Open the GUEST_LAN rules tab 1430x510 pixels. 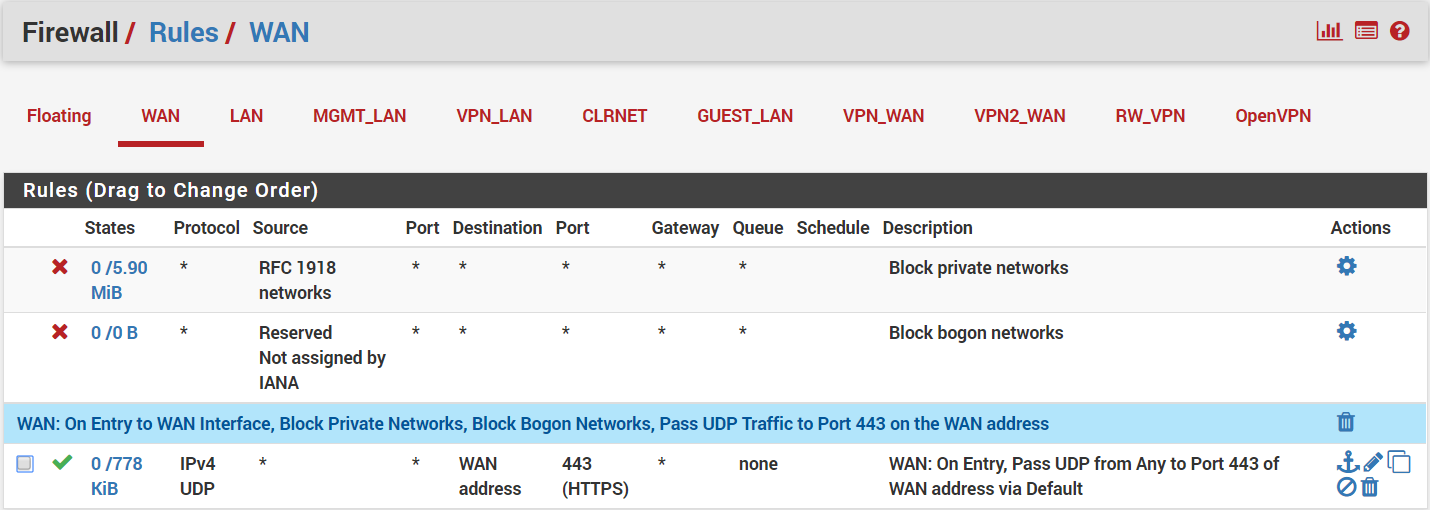coord(745,116)
